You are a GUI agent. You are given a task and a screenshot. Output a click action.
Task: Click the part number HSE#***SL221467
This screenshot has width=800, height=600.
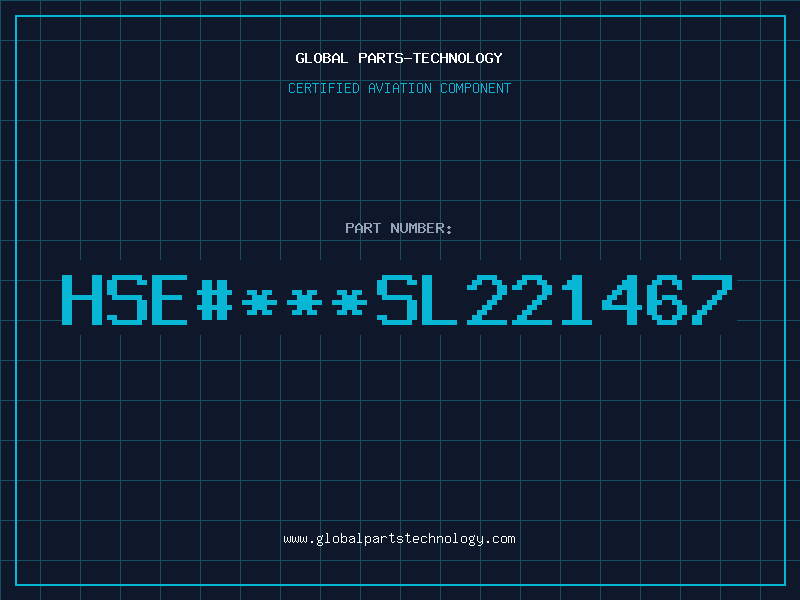pyautogui.click(x=397, y=299)
